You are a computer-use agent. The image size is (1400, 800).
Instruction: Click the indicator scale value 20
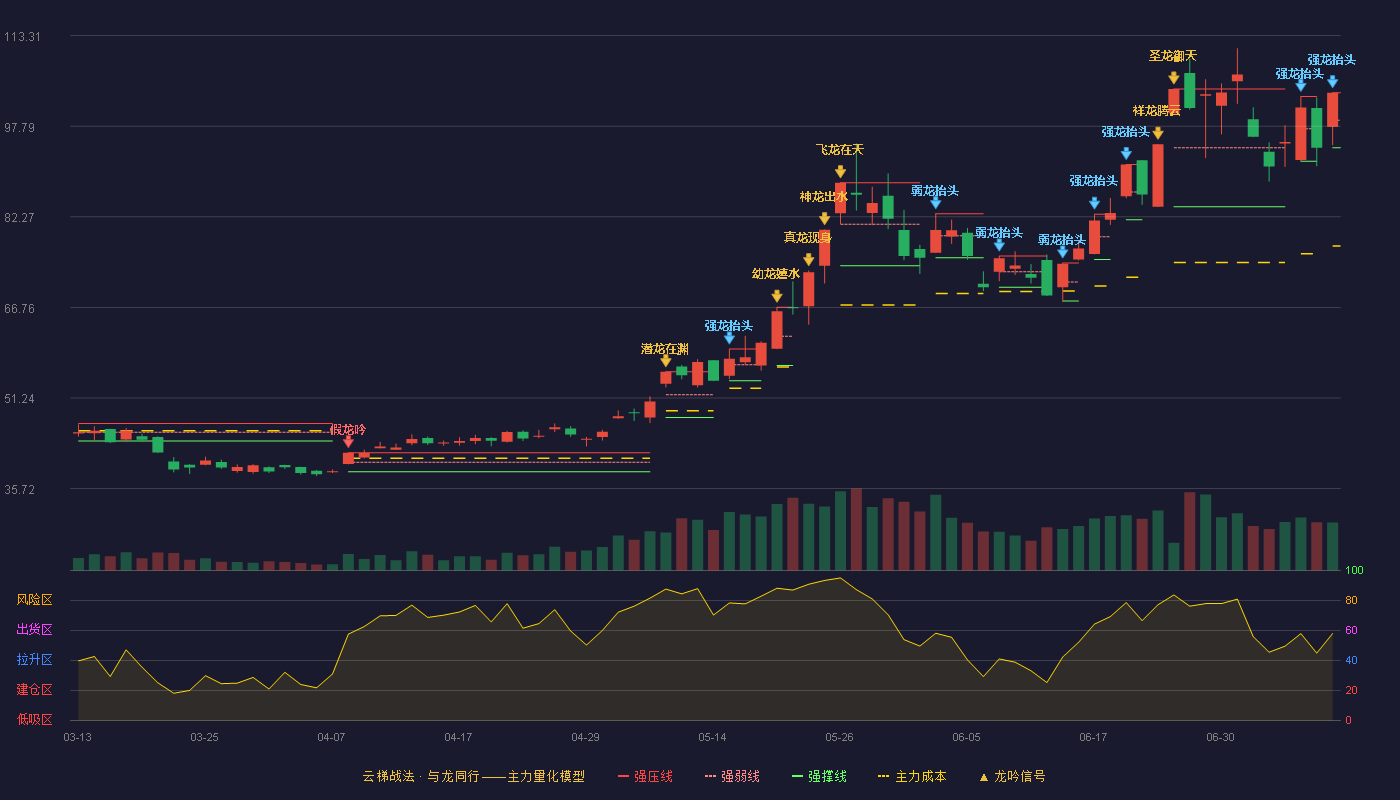click(x=1351, y=691)
